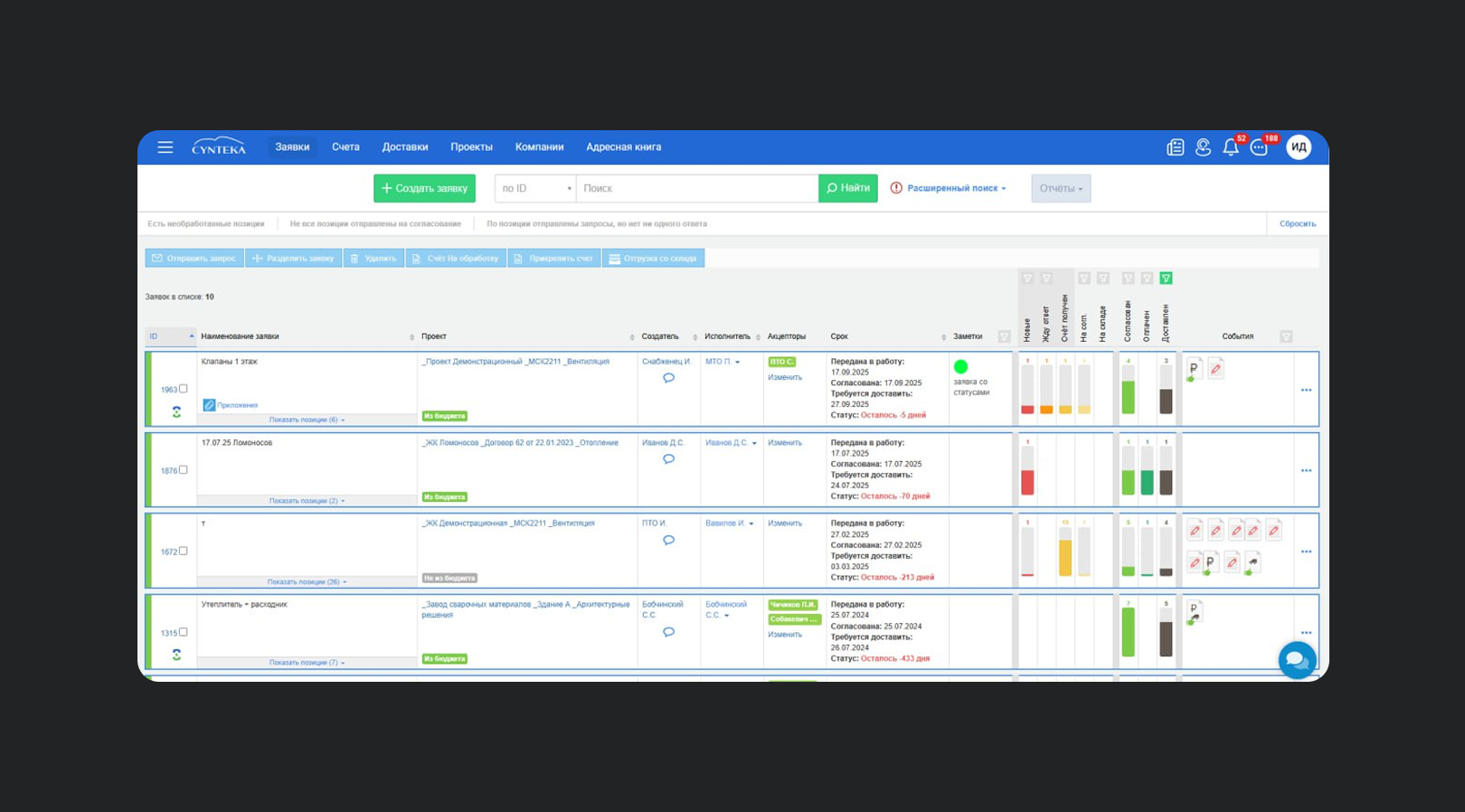Click the support headset icon in header
Viewport: 1465px width, 812px height.
(1203, 147)
